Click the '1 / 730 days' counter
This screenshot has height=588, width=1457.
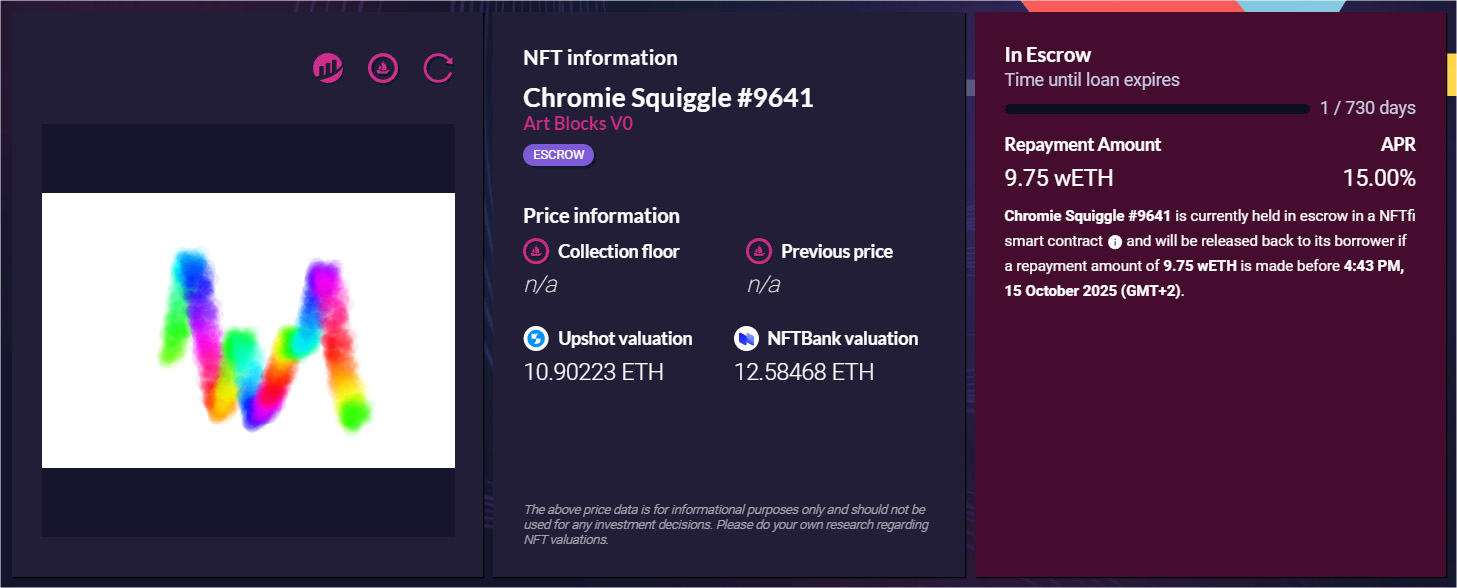tap(1367, 108)
